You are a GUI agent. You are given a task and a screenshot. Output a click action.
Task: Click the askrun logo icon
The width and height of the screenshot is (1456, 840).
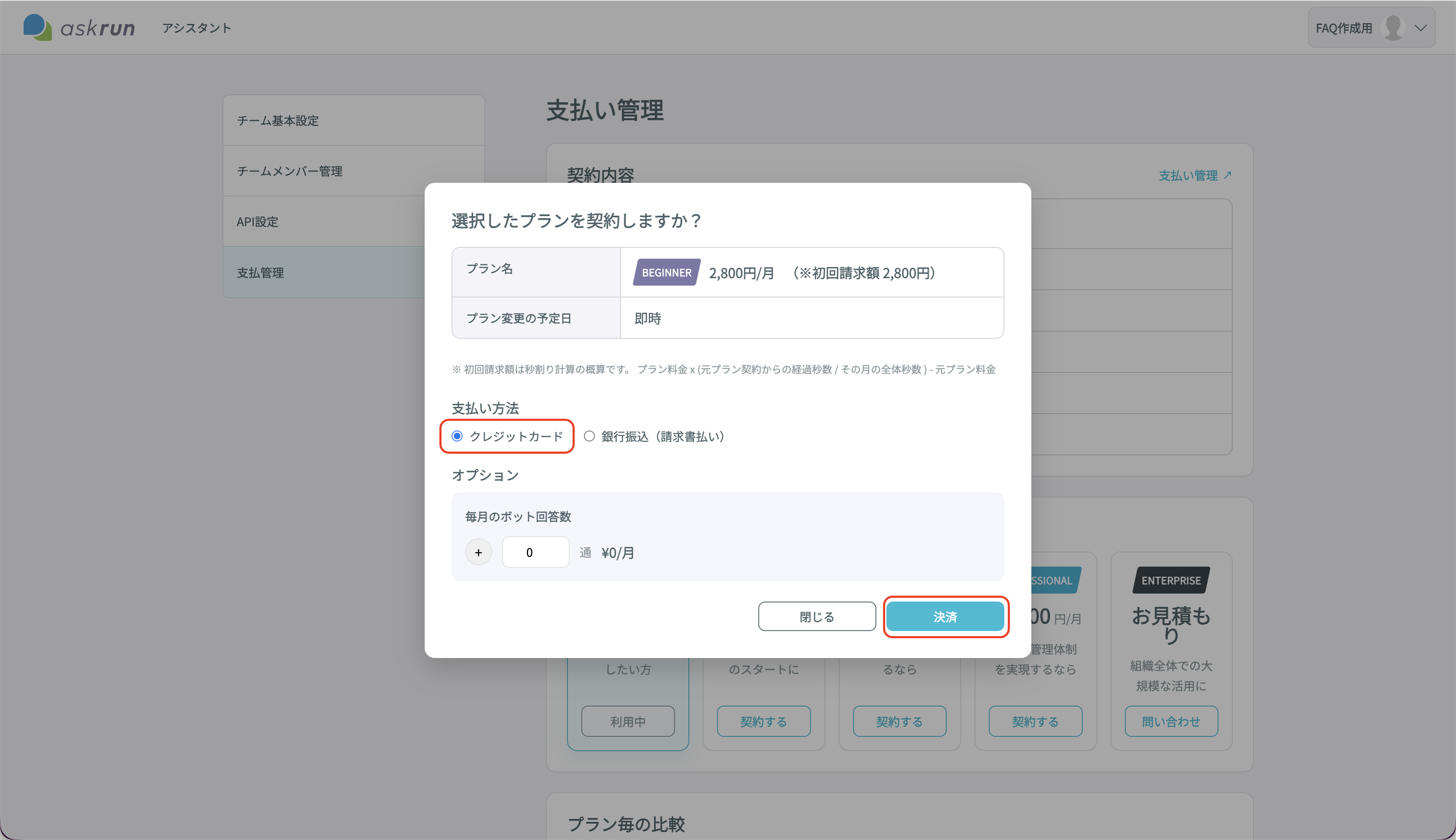click(37, 27)
